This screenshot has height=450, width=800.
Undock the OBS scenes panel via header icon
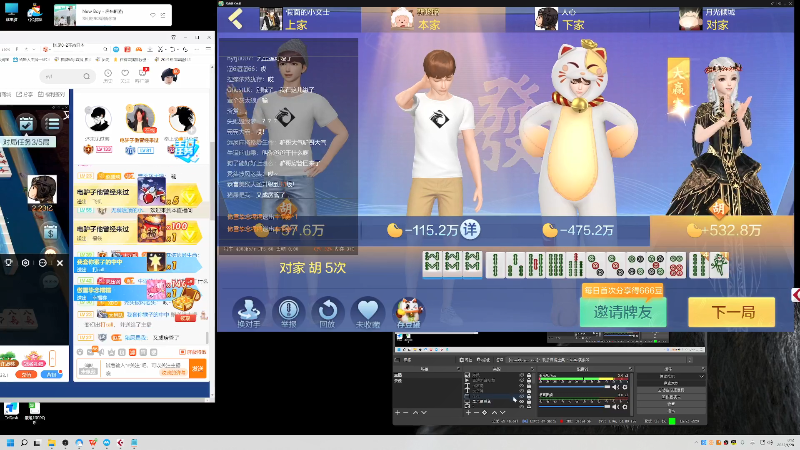coord(458,368)
